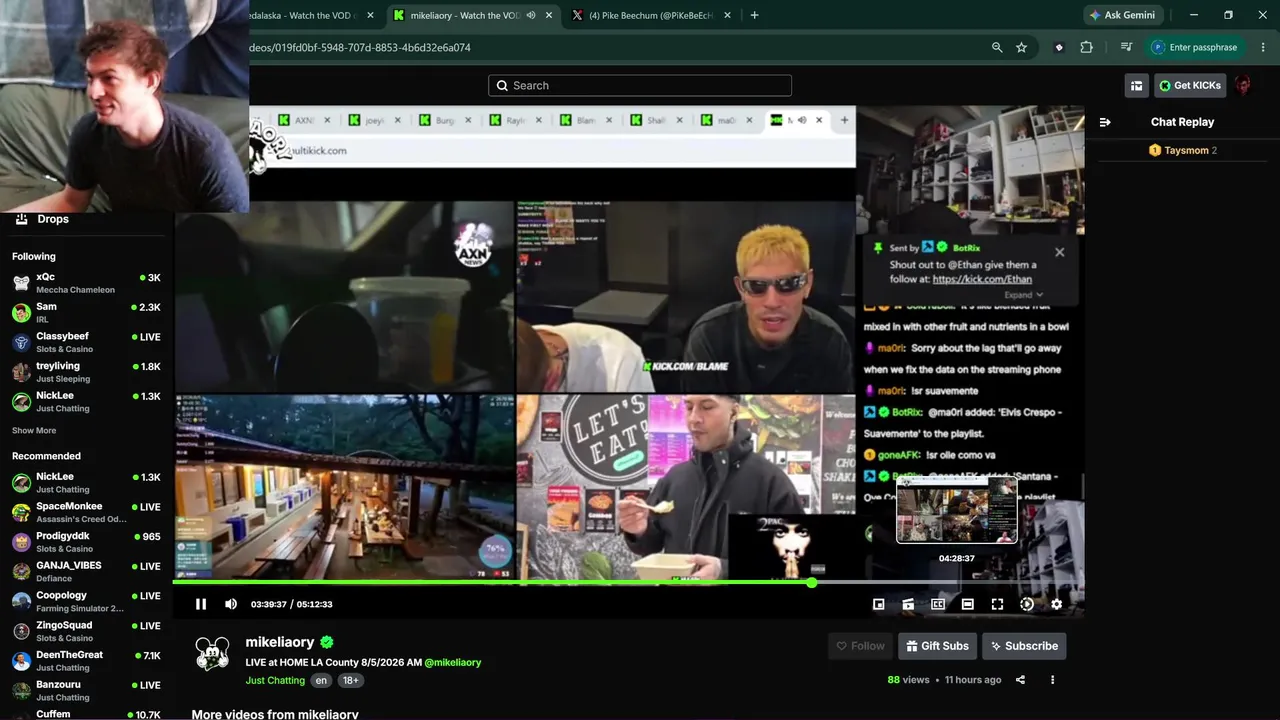Open the picture-in-picture mini player
This screenshot has width=1280, height=720.
coord(879,604)
